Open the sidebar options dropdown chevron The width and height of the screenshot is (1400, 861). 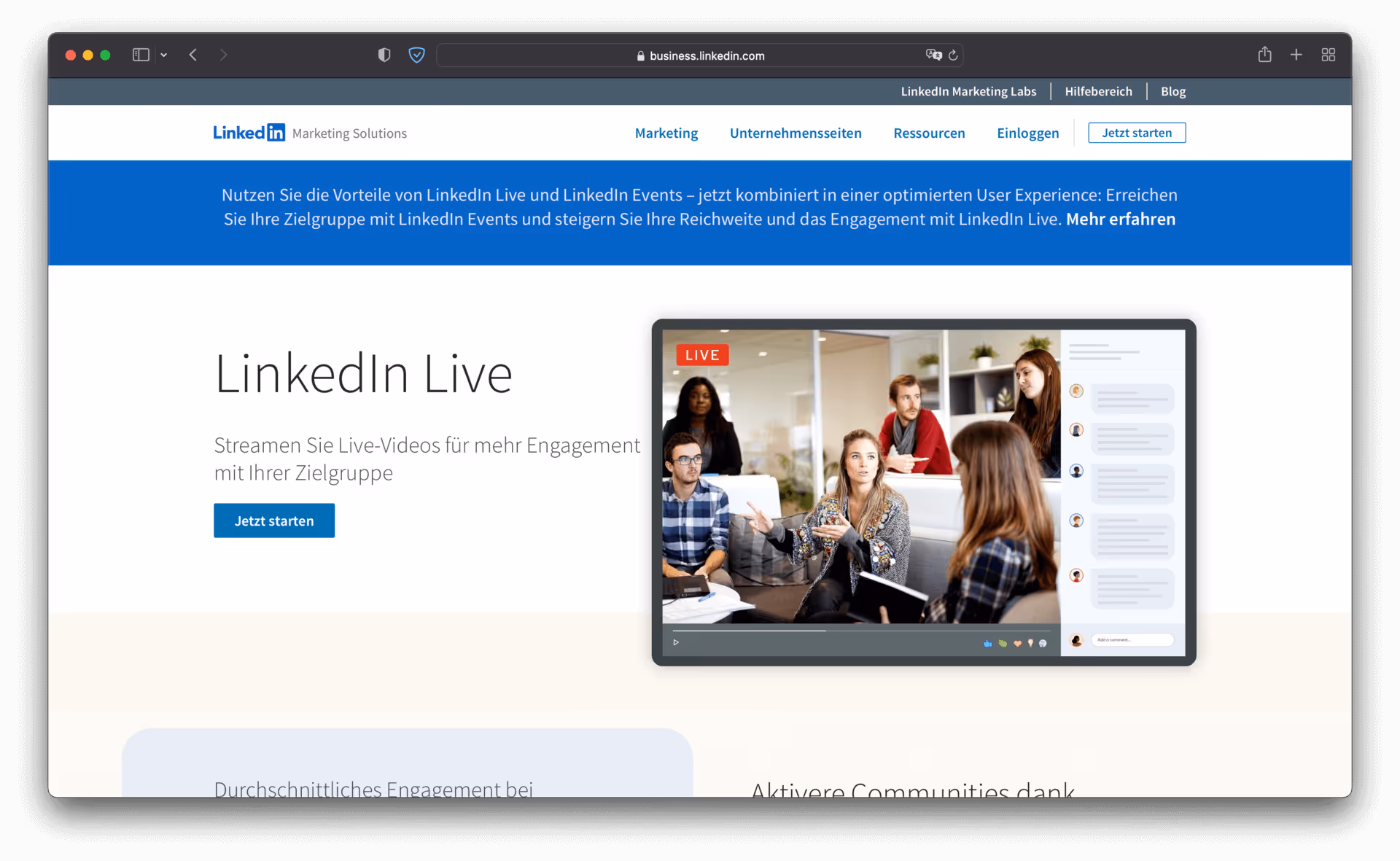164,55
